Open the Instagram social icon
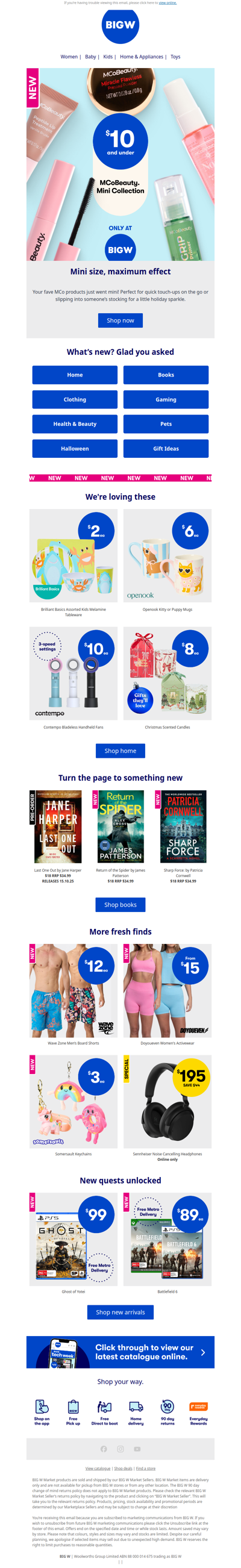 click(120, 1449)
